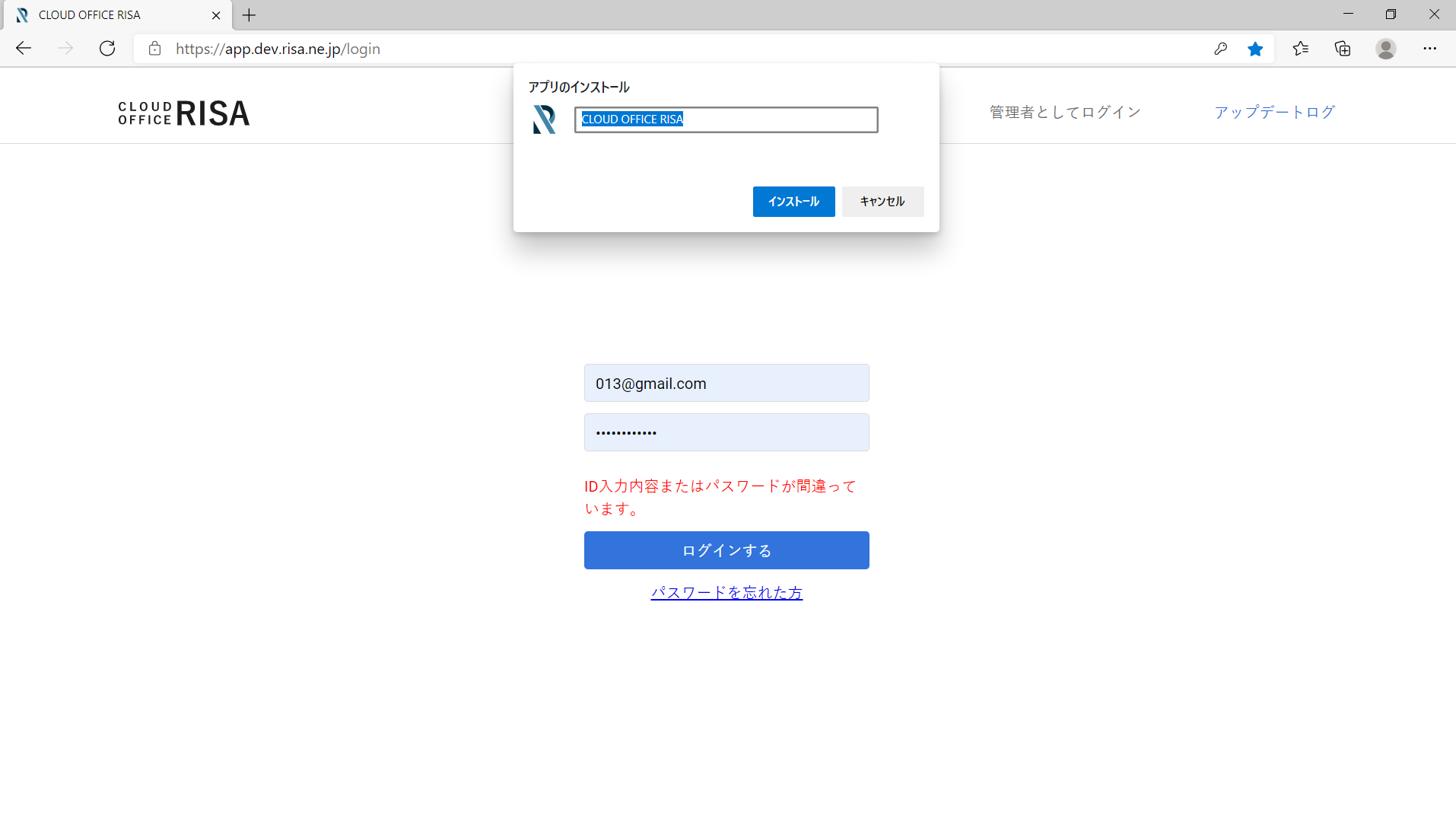Click the キャンセル button

pyautogui.click(x=882, y=202)
